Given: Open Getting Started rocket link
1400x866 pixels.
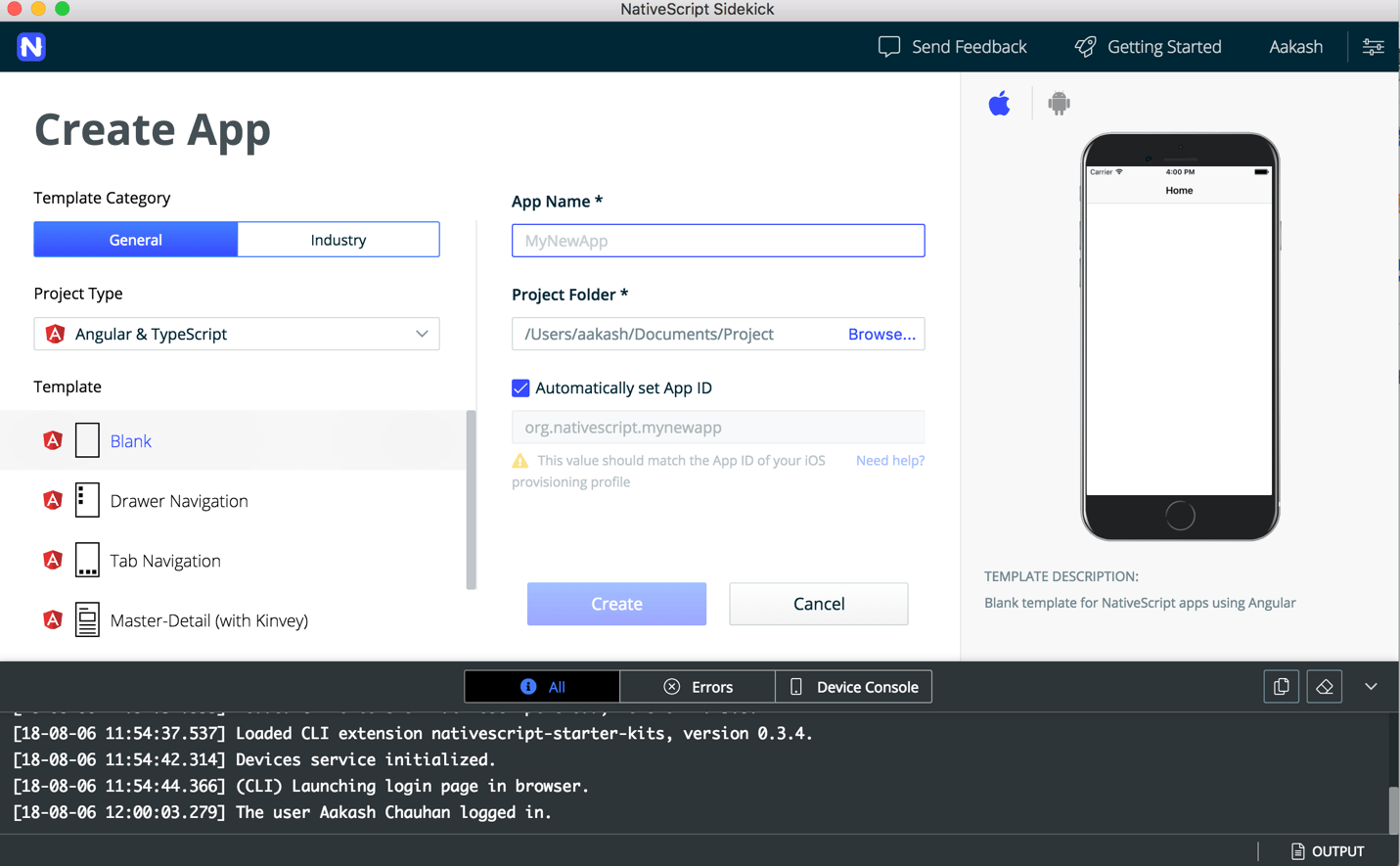Looking at the screenshot, I should pos(1149,47).
